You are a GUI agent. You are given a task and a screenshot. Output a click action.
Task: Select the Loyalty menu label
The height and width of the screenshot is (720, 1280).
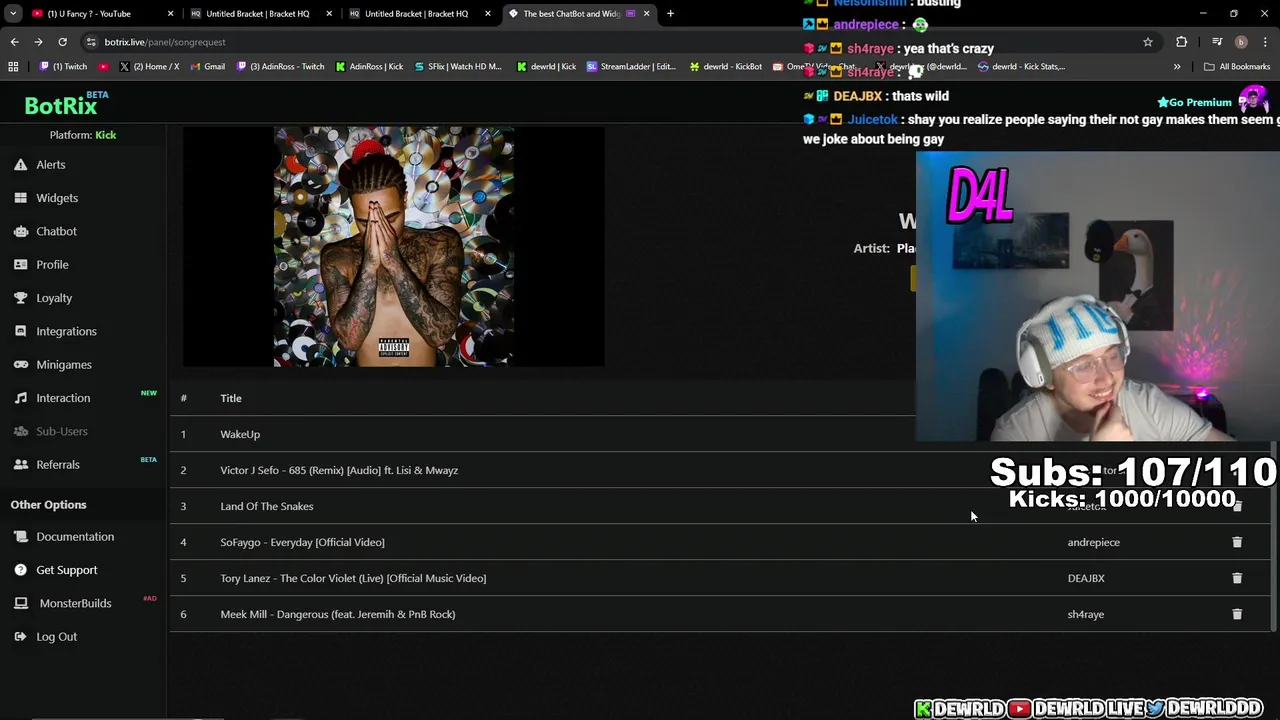(x=54, y=298)
